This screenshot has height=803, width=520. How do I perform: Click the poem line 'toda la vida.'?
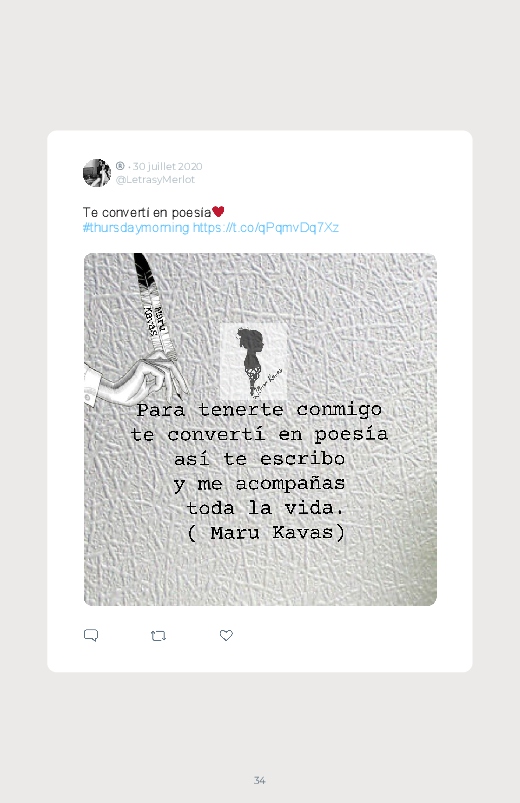pyautogui.click(x=265, y=508)
